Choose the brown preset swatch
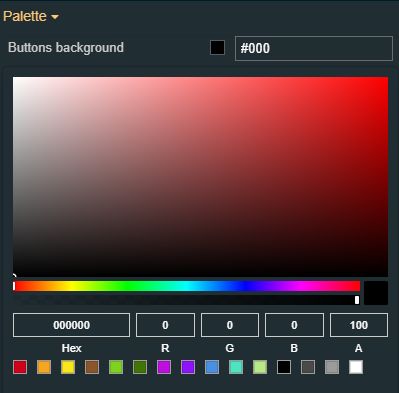399x393 pixels. click(x=92, y=367)
